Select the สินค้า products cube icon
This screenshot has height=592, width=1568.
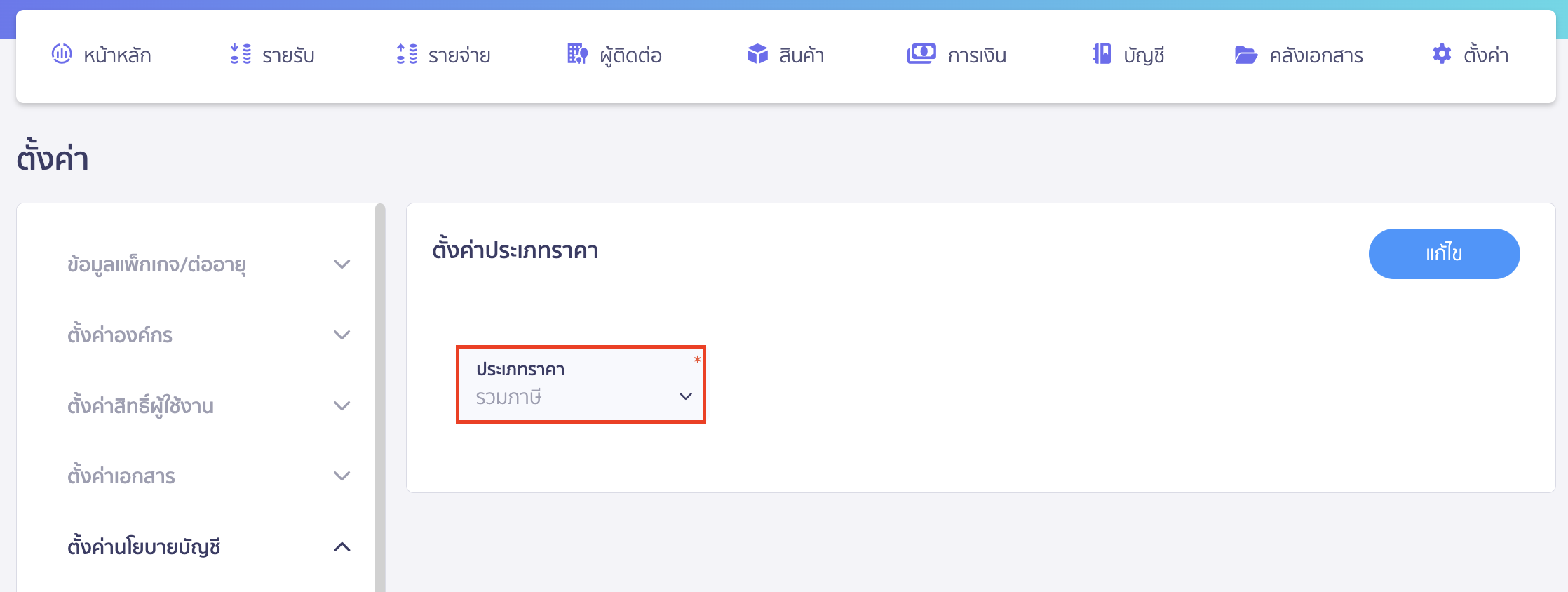tap(757, 54)
